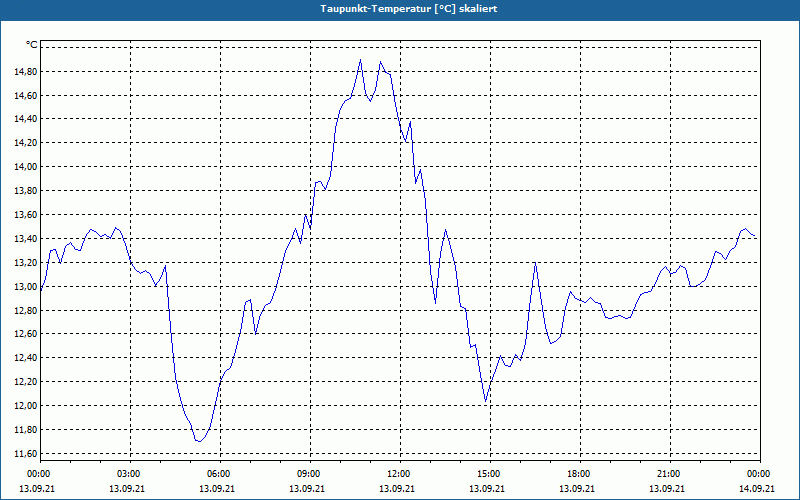
Task: Click the 12,60 y-axis label
Action: click(25, 334)
